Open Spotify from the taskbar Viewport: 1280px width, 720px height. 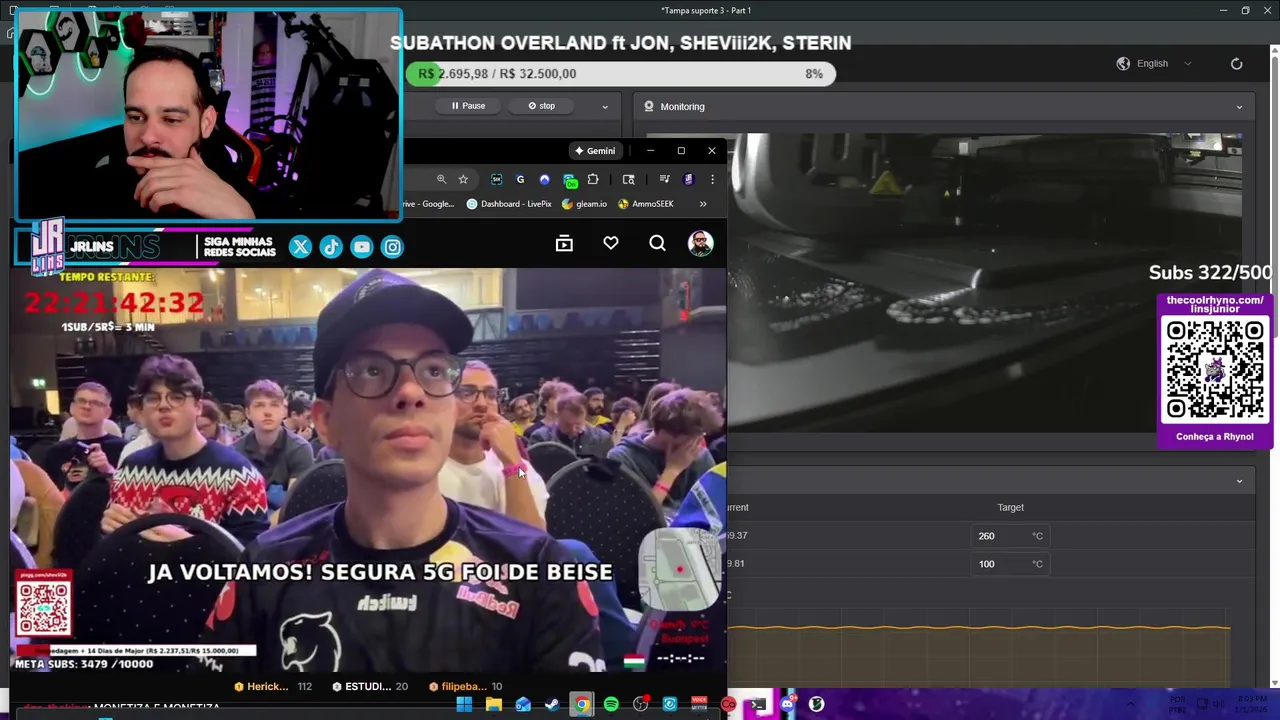coord(611,704)
